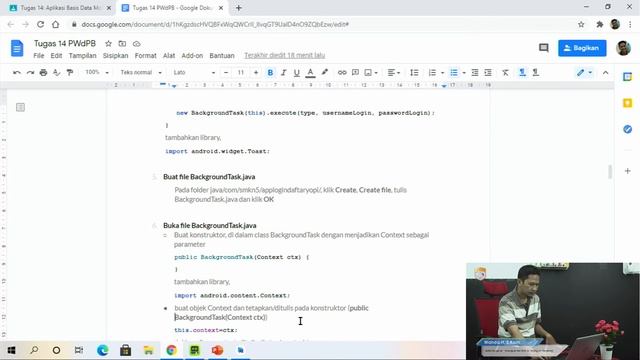Open the last edit history link

coord(284,56)
